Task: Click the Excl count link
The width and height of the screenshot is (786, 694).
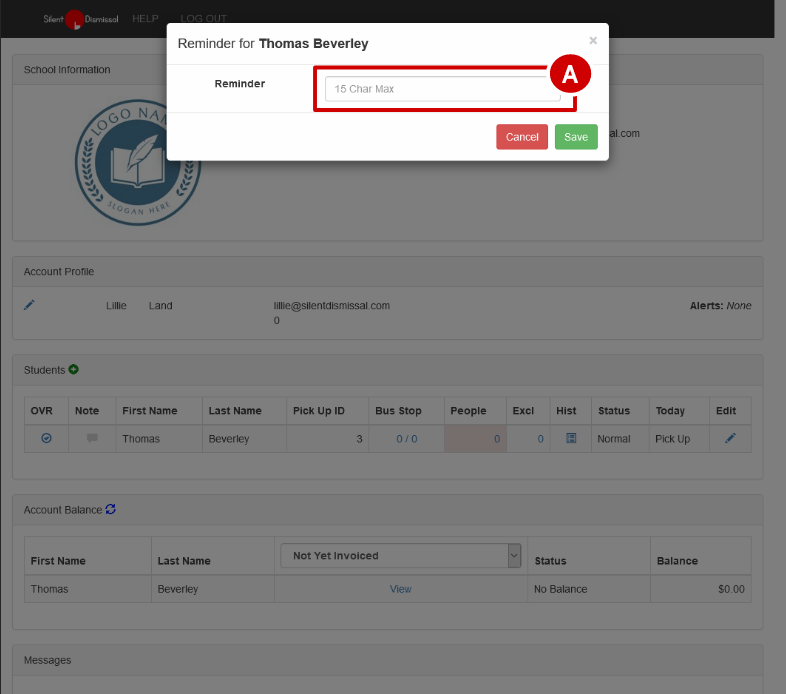Action: [540, 439]
